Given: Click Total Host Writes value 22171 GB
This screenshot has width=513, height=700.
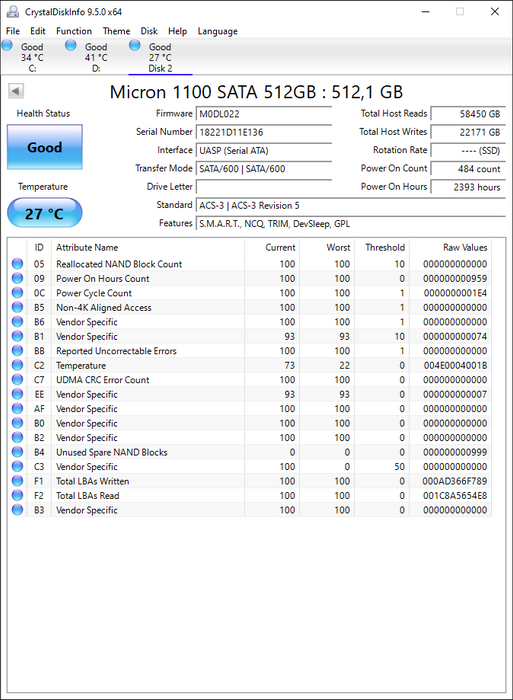Looking at the screenshot, I should click(x=468, y=132).
